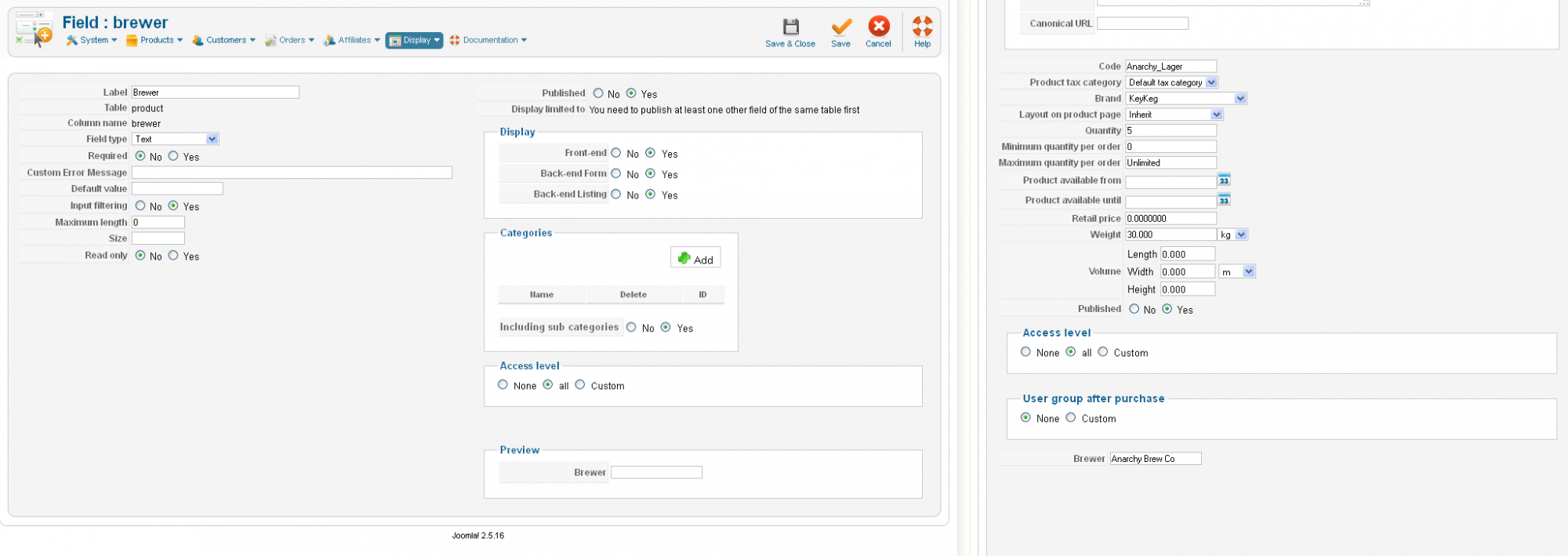Image resolution: width=1568 pixels, height=556 pixels.
Task: Click the Quantity field
Action: [1171, 130]
